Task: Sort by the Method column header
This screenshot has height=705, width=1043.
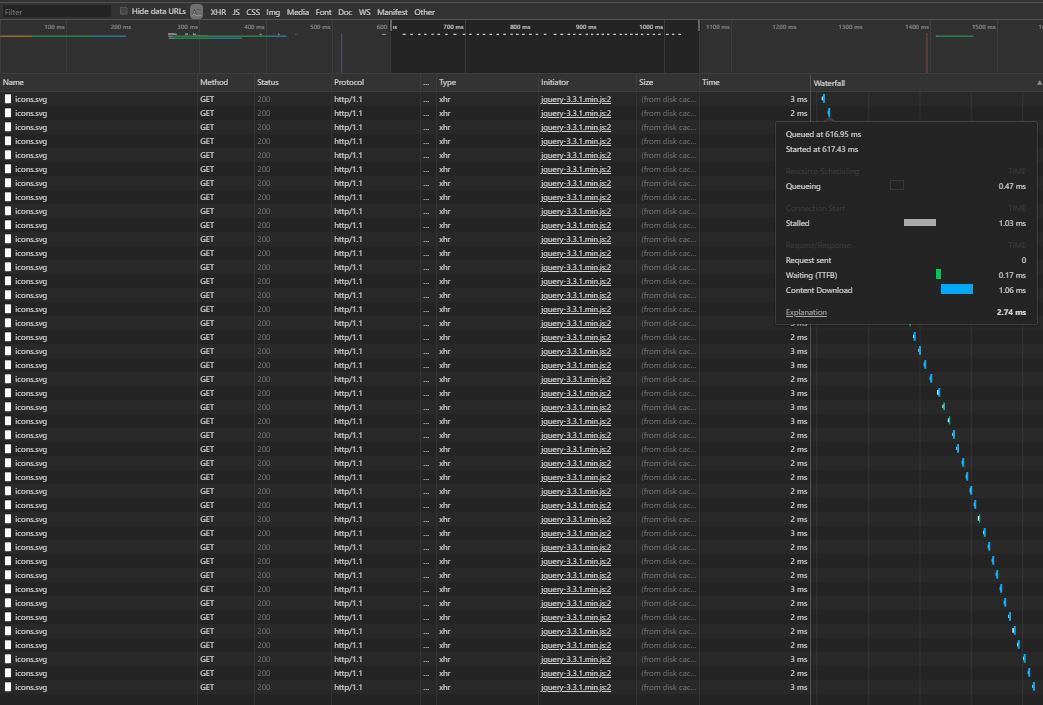Action: pyautogui.click(x=226, y=82)
